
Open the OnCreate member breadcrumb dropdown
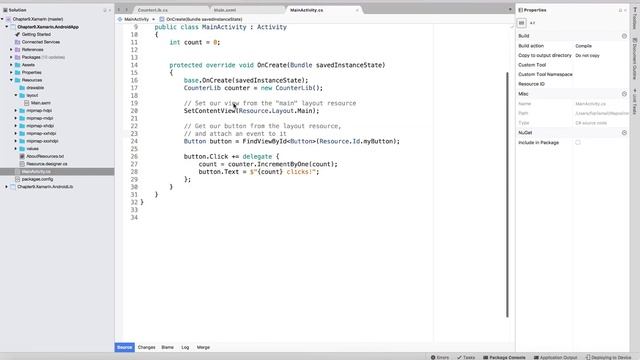tap(201, 19)
